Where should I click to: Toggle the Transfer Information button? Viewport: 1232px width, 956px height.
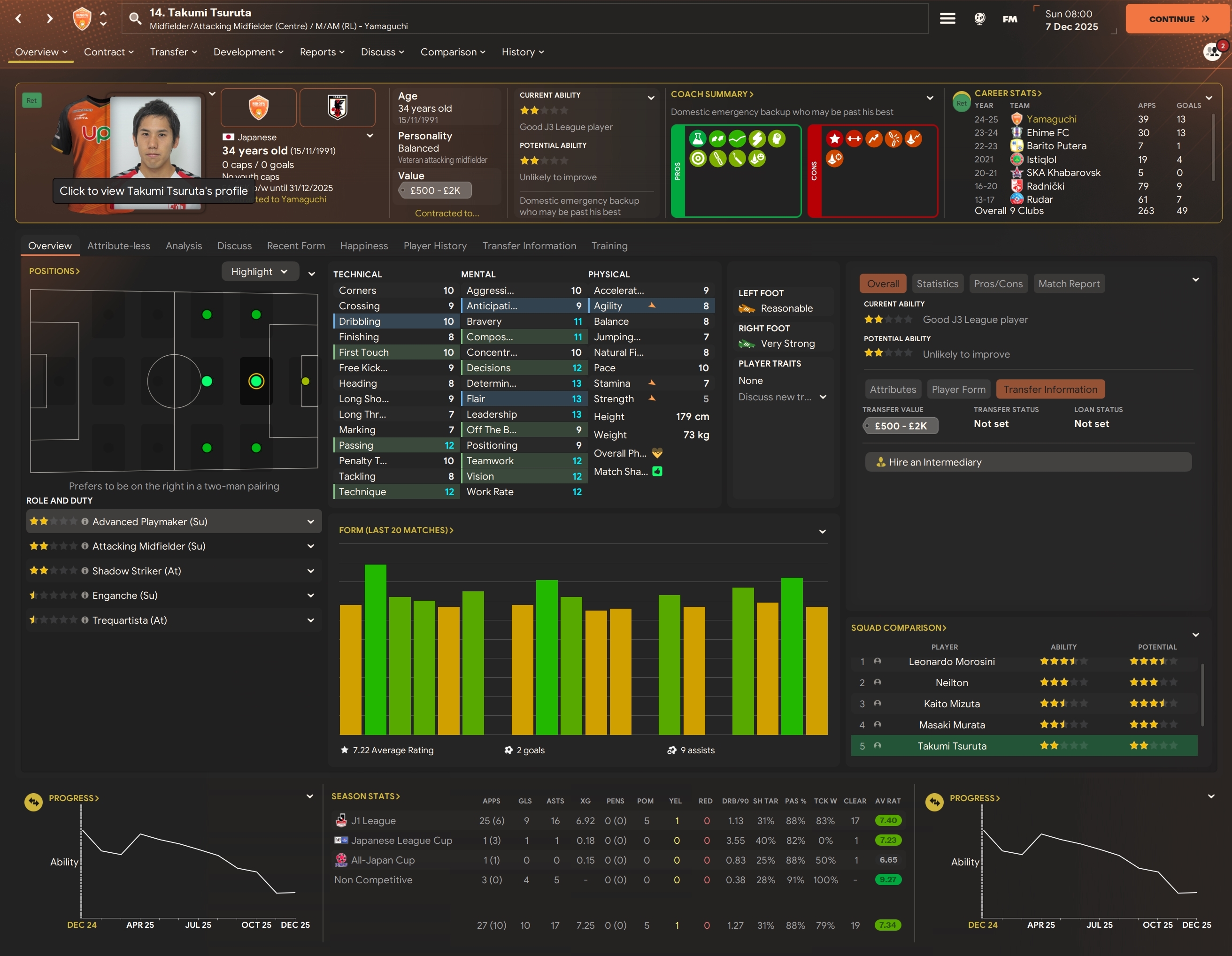[1050, 389]
